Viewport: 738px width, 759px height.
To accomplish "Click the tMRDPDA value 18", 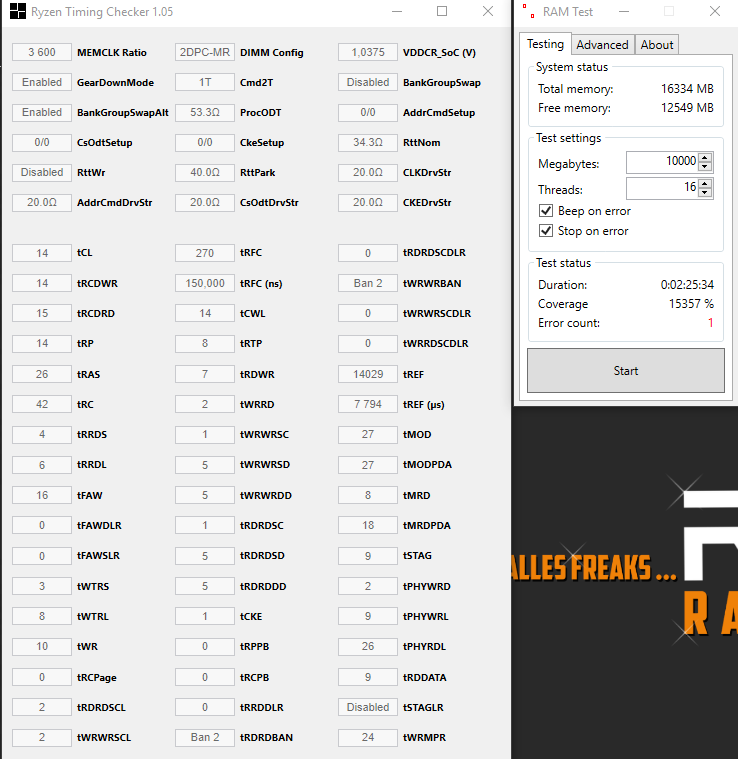I will [368, 525].
